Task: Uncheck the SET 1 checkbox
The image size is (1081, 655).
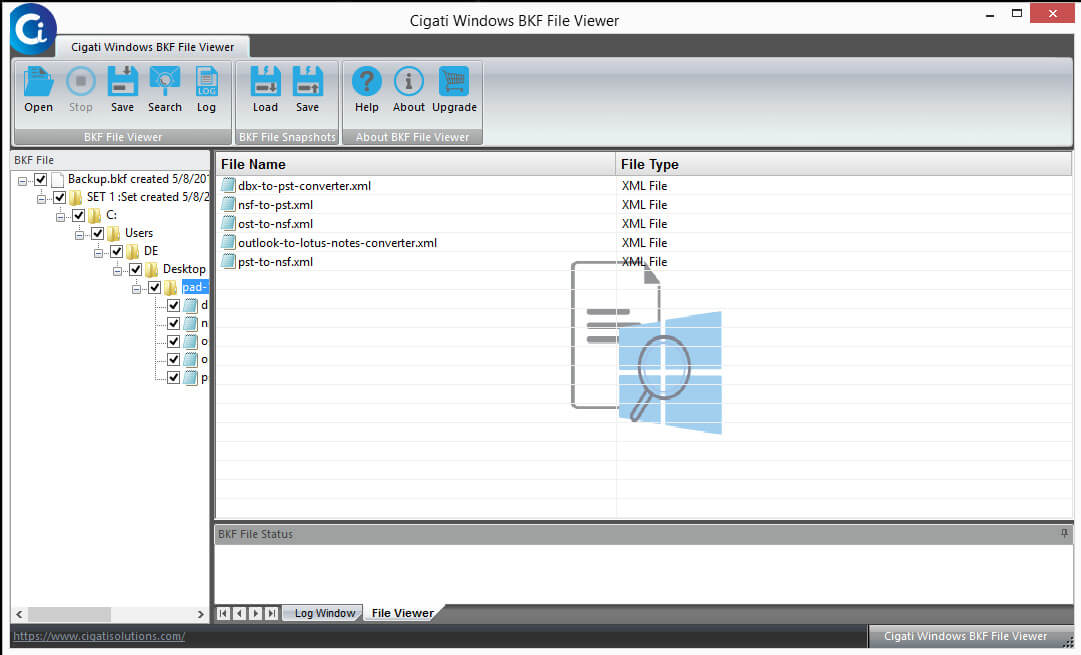Action: coord(59,197)
